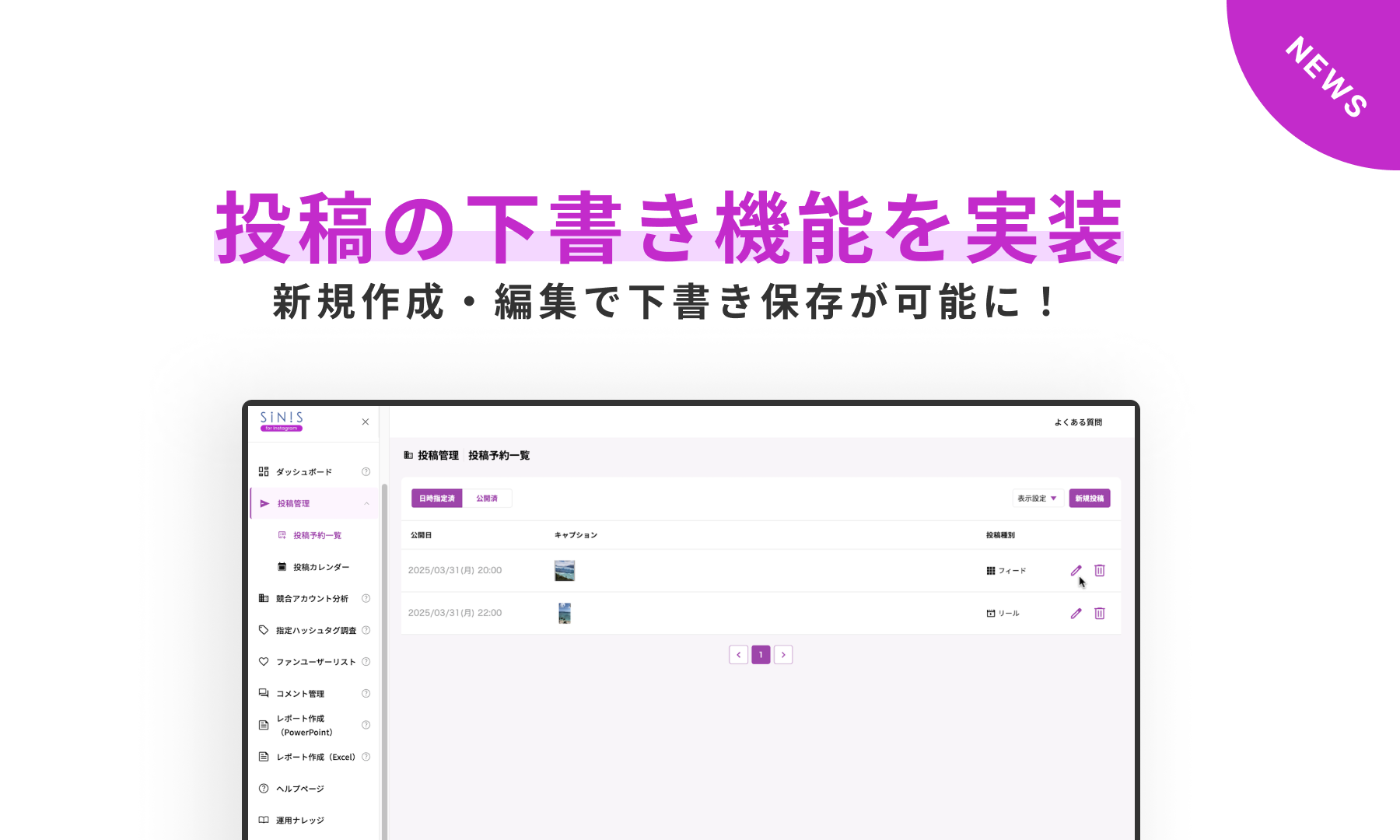The width and height of the screenshot is (1400, 840).
Task: Select the ダッシュボード sidebar icon
Action: click(263, 471)
